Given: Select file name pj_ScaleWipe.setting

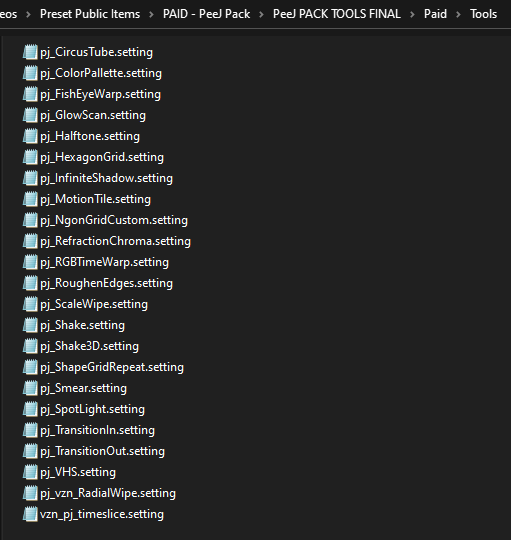Looking at the screenshot, I should click(x=94, y=304).
